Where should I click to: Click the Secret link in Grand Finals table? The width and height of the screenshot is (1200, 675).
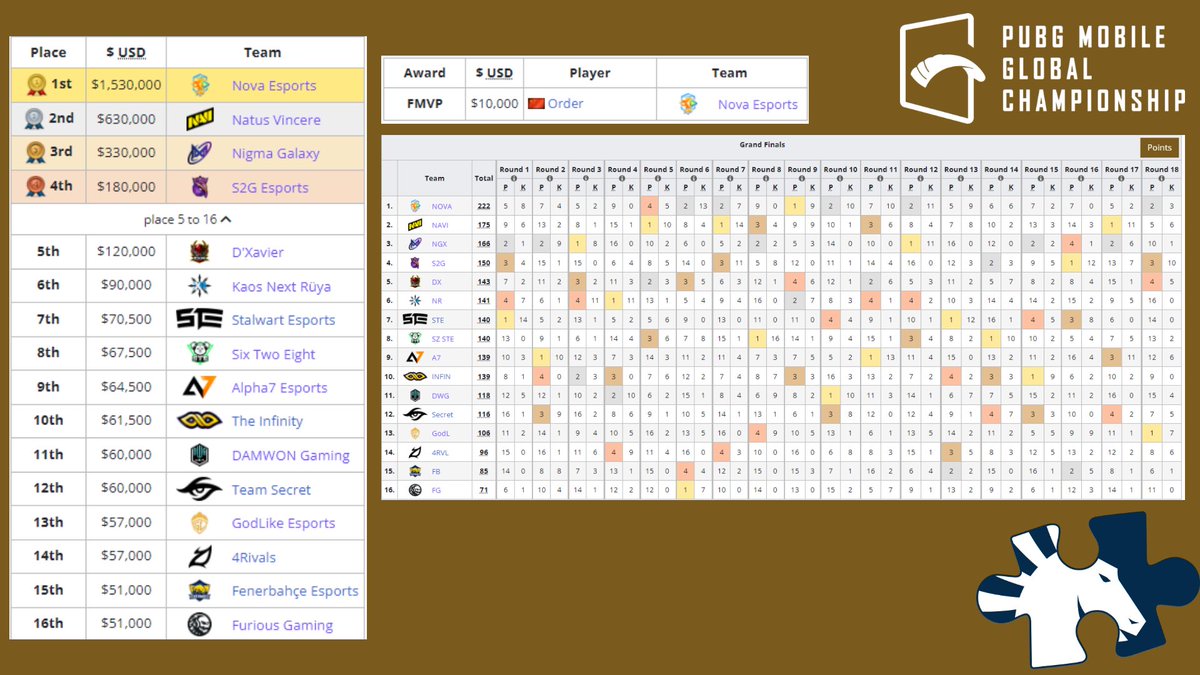[442, 414]
